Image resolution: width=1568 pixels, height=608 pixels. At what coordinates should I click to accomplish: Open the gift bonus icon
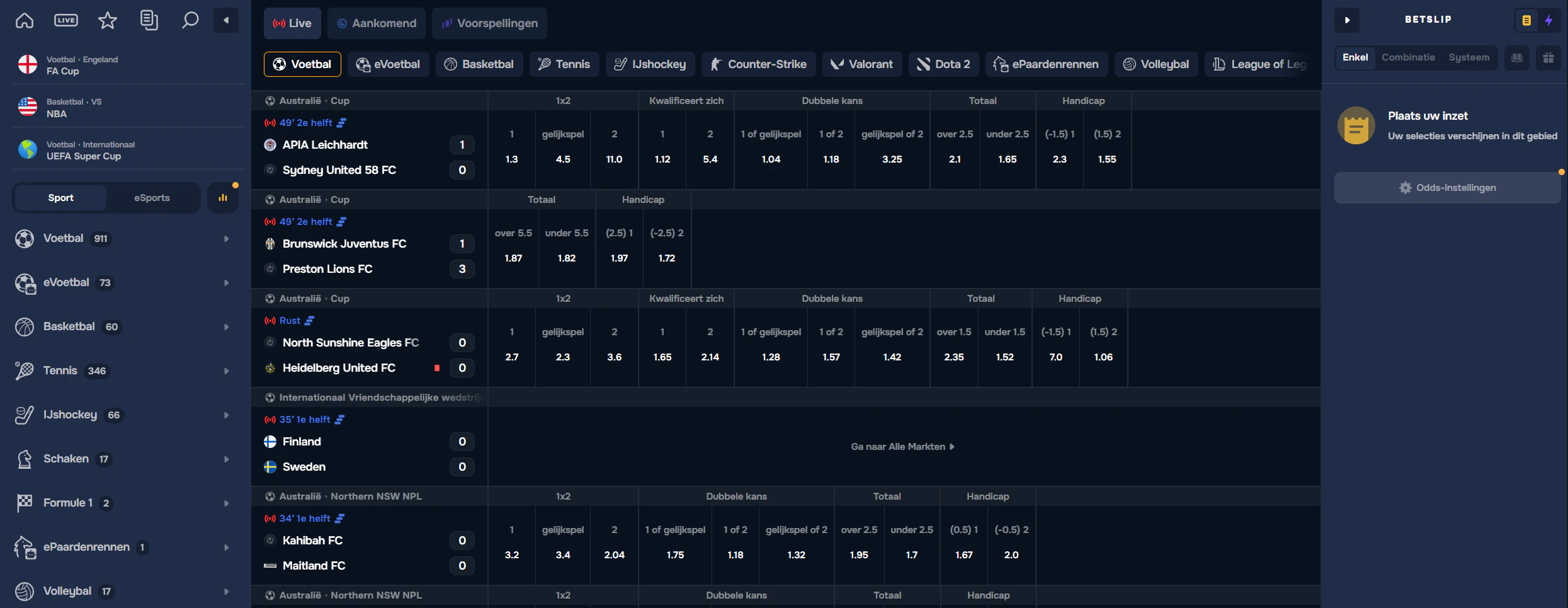pos(1548,58)
